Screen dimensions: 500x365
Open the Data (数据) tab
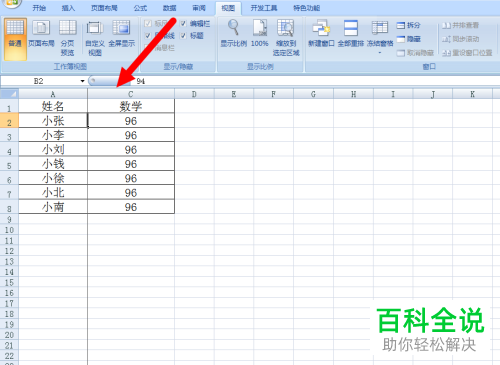click(x=170, y=8)
